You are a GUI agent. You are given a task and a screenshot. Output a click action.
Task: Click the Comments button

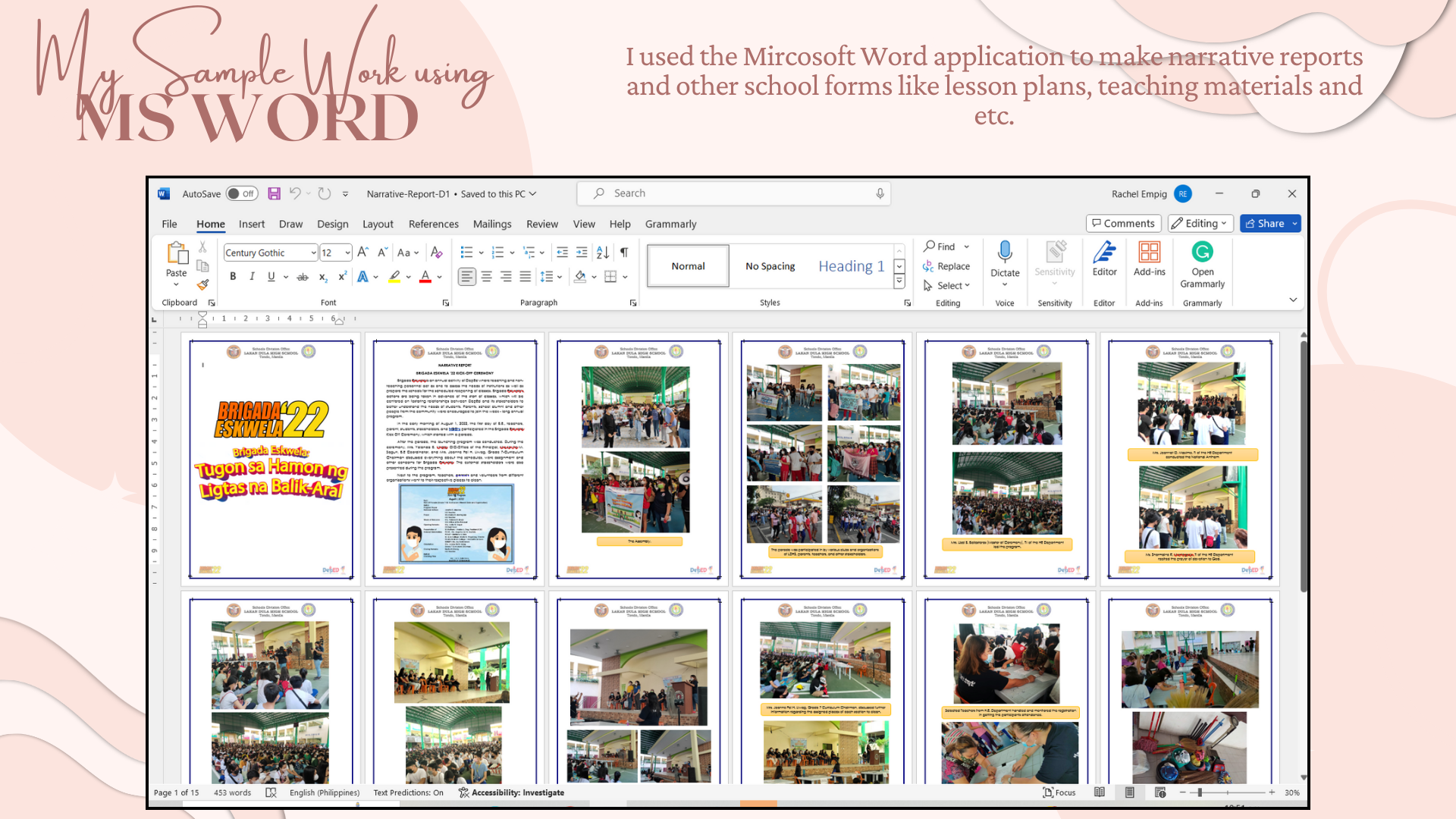tap(1123, 224)
